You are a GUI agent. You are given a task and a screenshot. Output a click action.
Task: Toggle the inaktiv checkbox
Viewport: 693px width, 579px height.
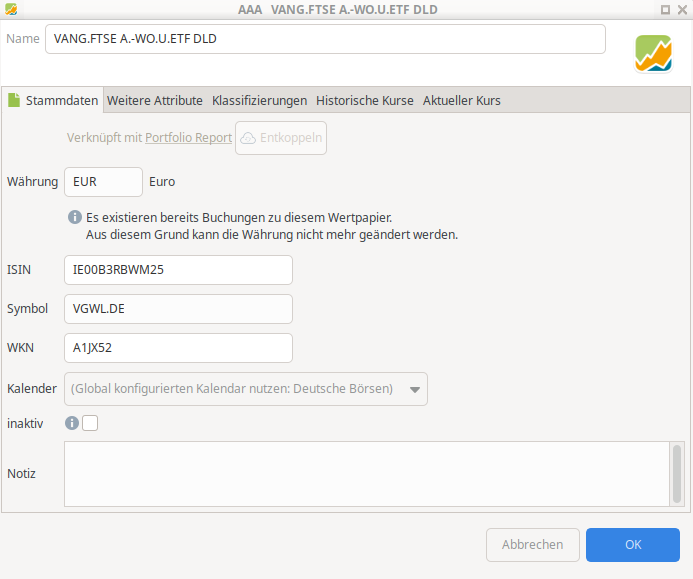(x=90, y=423)
